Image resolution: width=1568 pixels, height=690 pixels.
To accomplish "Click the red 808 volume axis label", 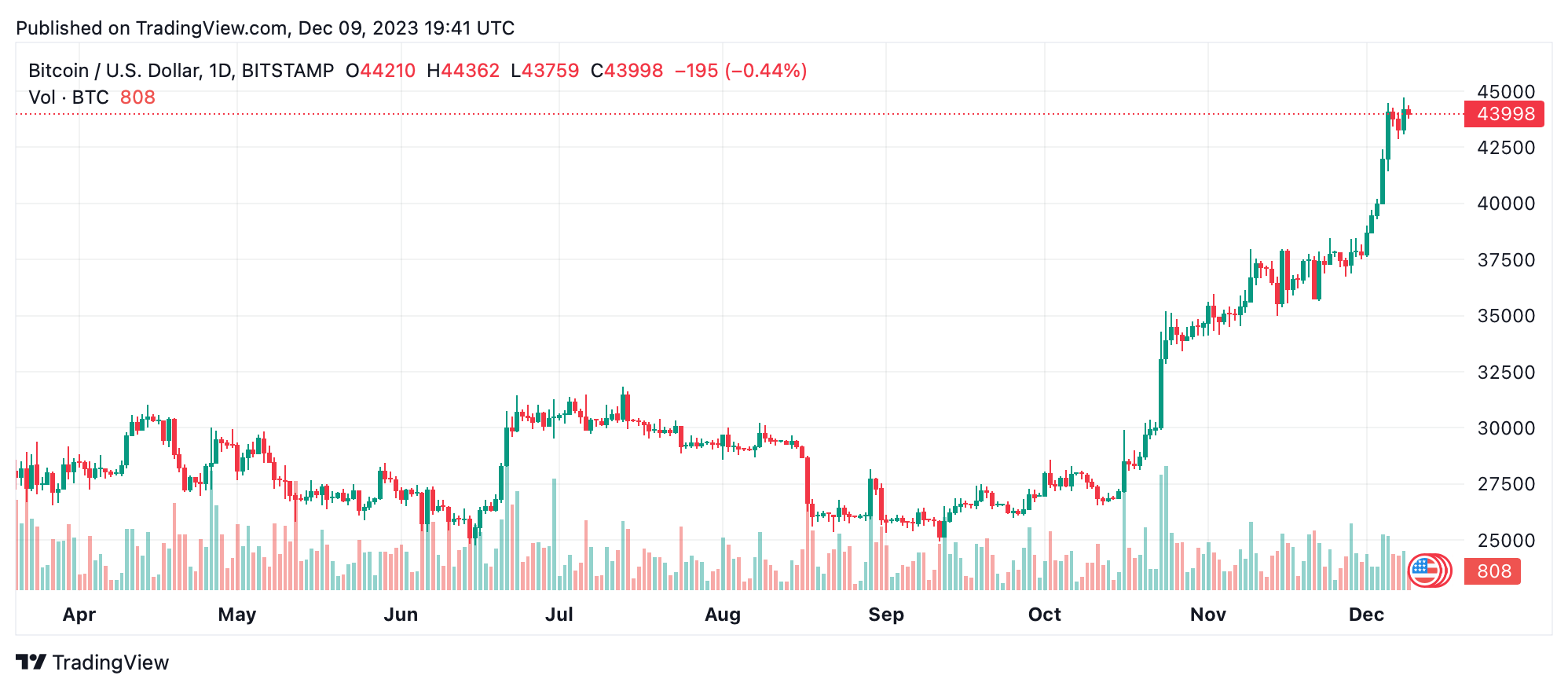I will [x=1493, y=571].
